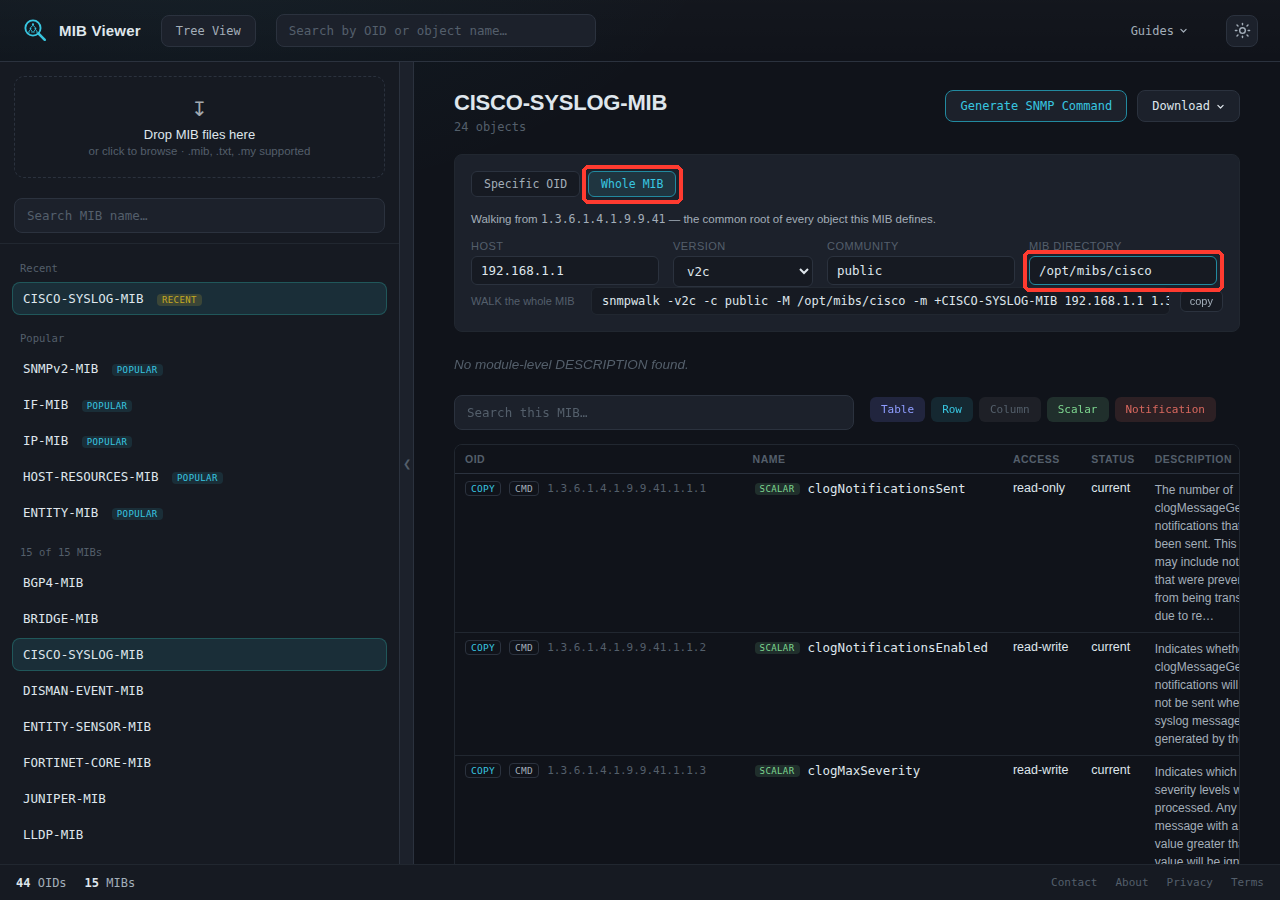Screen dimensions: 1280x900
Task: Select BRIDGE-MIB in the MIB list
Action: [199, 619]
